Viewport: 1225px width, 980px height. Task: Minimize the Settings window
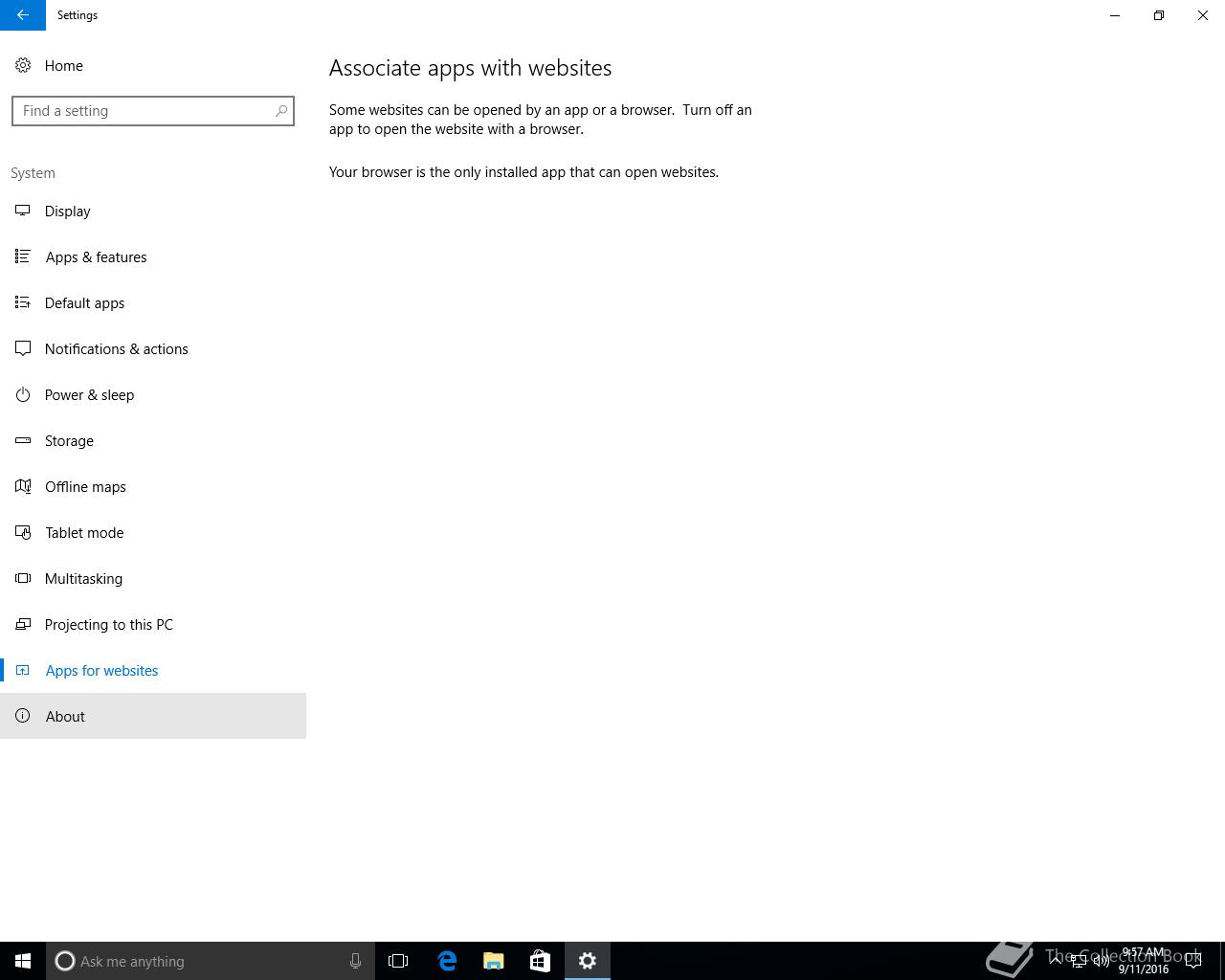[x=1115, y=15]
